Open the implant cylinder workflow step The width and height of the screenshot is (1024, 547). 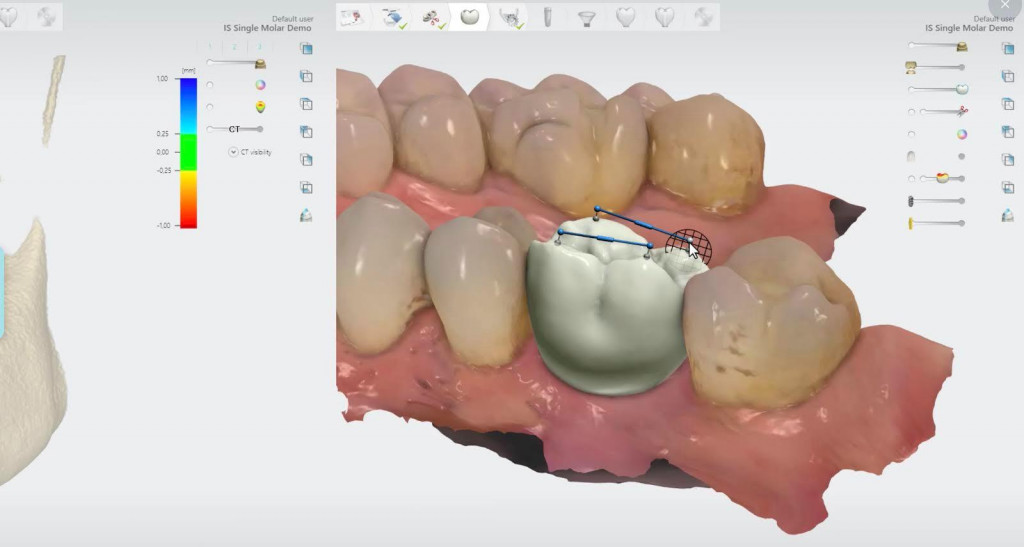click(547, 17)
